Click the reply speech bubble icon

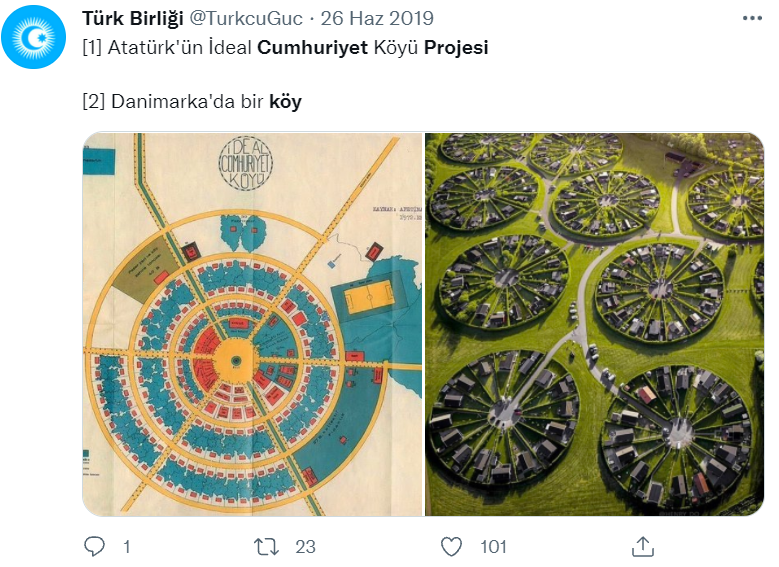95,546
